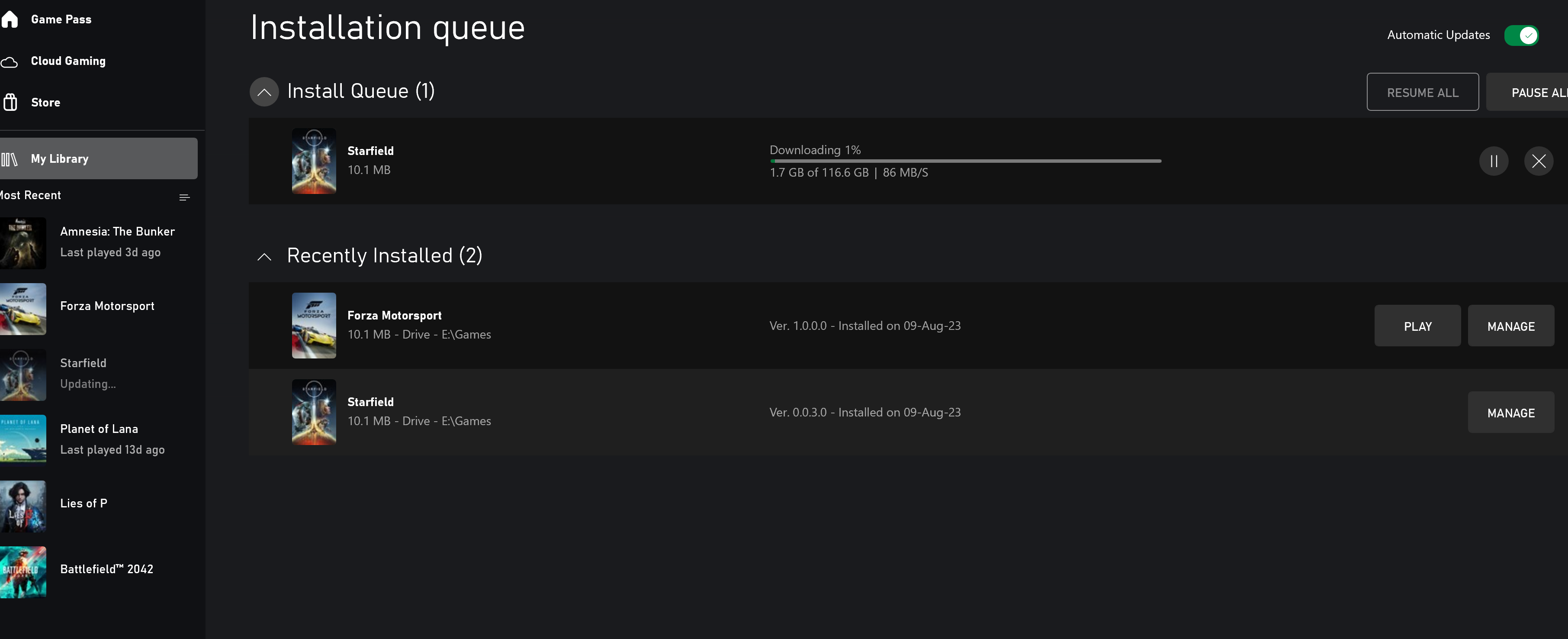
Task: Click the Starfield download progress bar
Action: click(965, 161)
